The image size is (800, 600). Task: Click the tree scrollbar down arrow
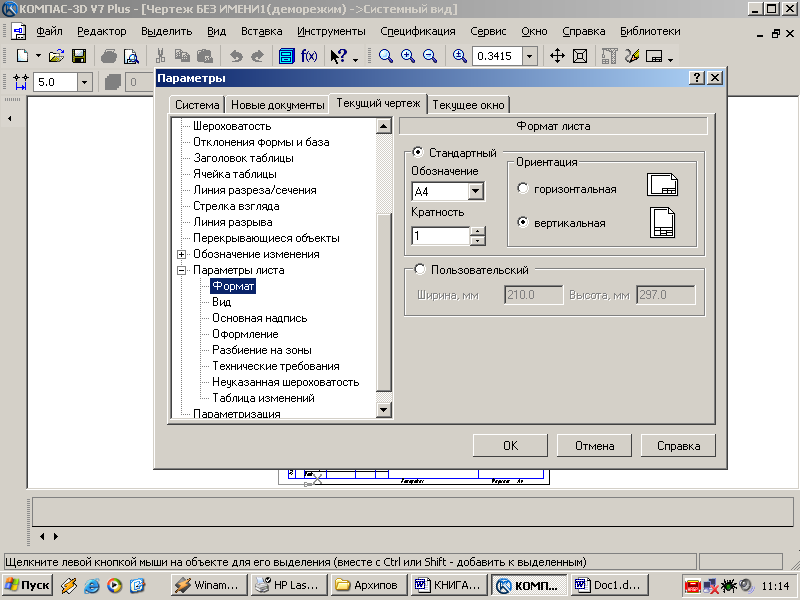tap(384, 409)
